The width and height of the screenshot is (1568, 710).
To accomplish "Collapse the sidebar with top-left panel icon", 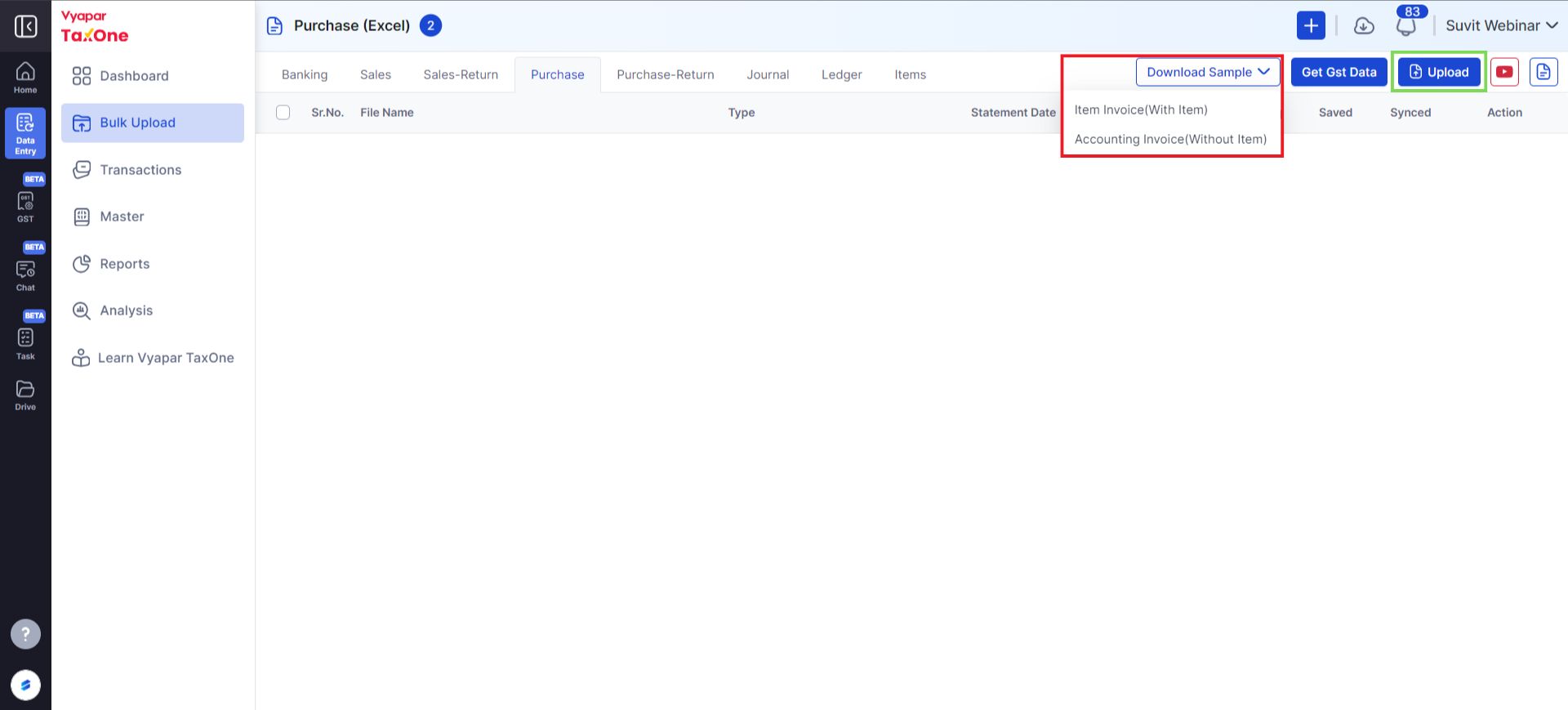I will (25, 26).
